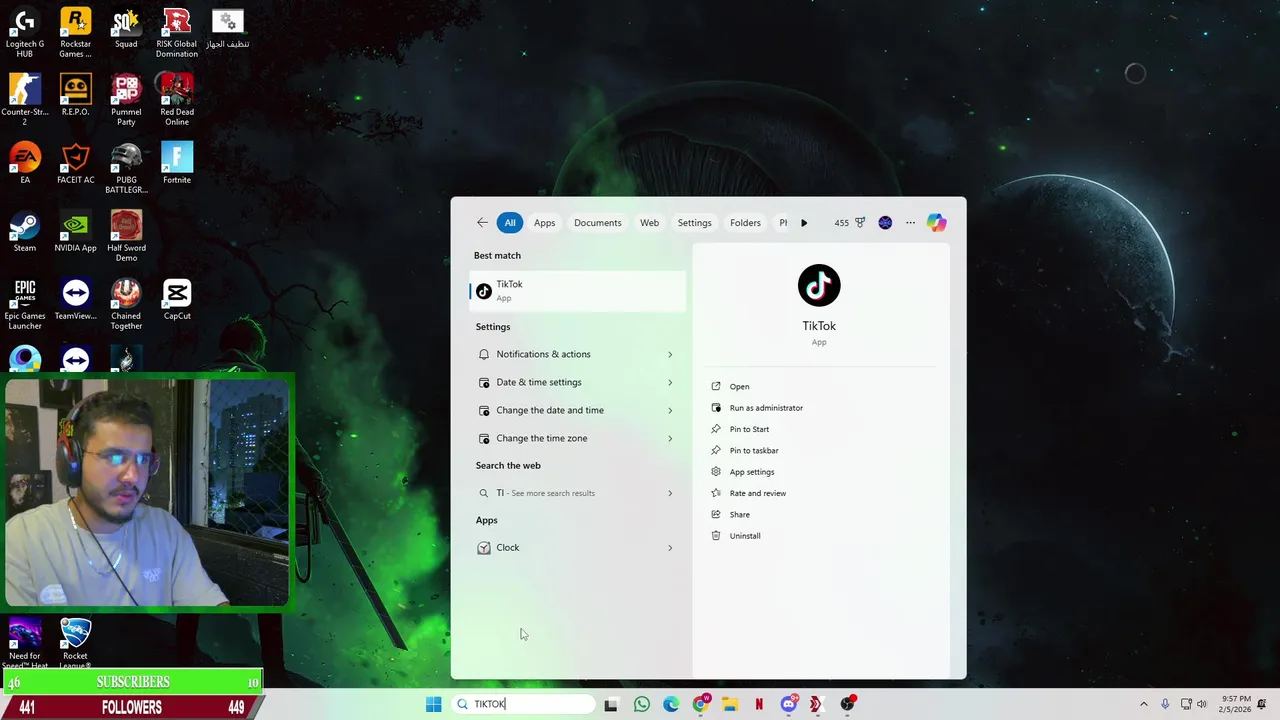The image size is (1280, 720).
Task: Select the Squad desktop shortcut
Action: coord(126,27)
